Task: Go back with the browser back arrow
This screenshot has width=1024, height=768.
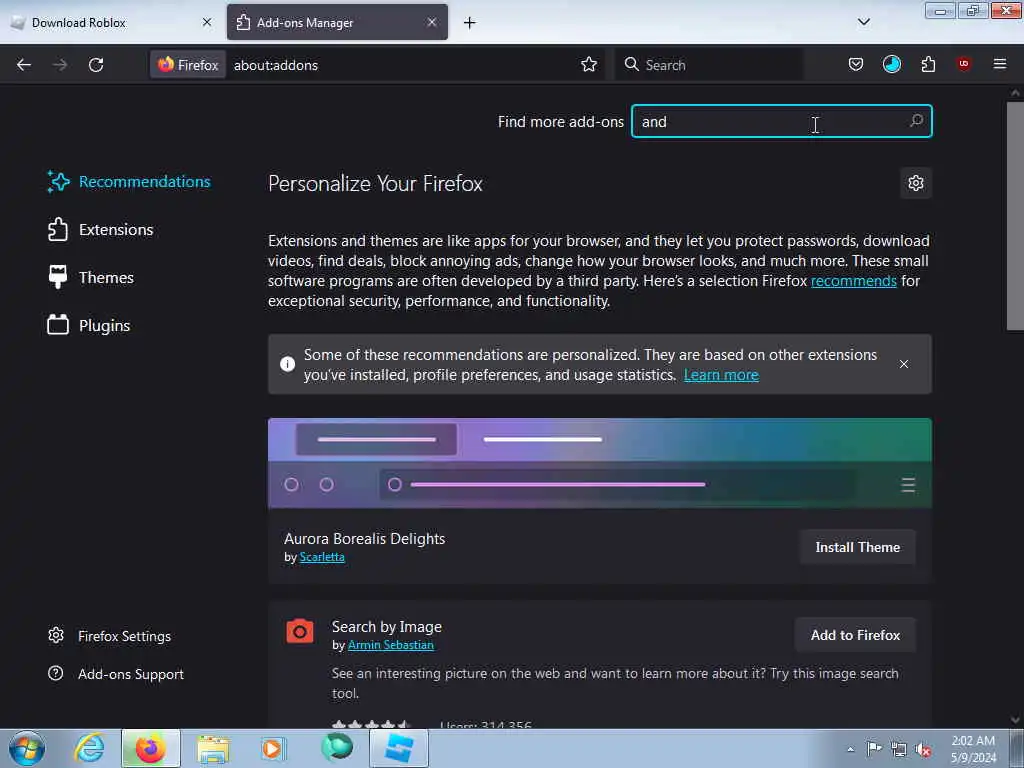Action: pyautogui.click(x=24, y=65)
